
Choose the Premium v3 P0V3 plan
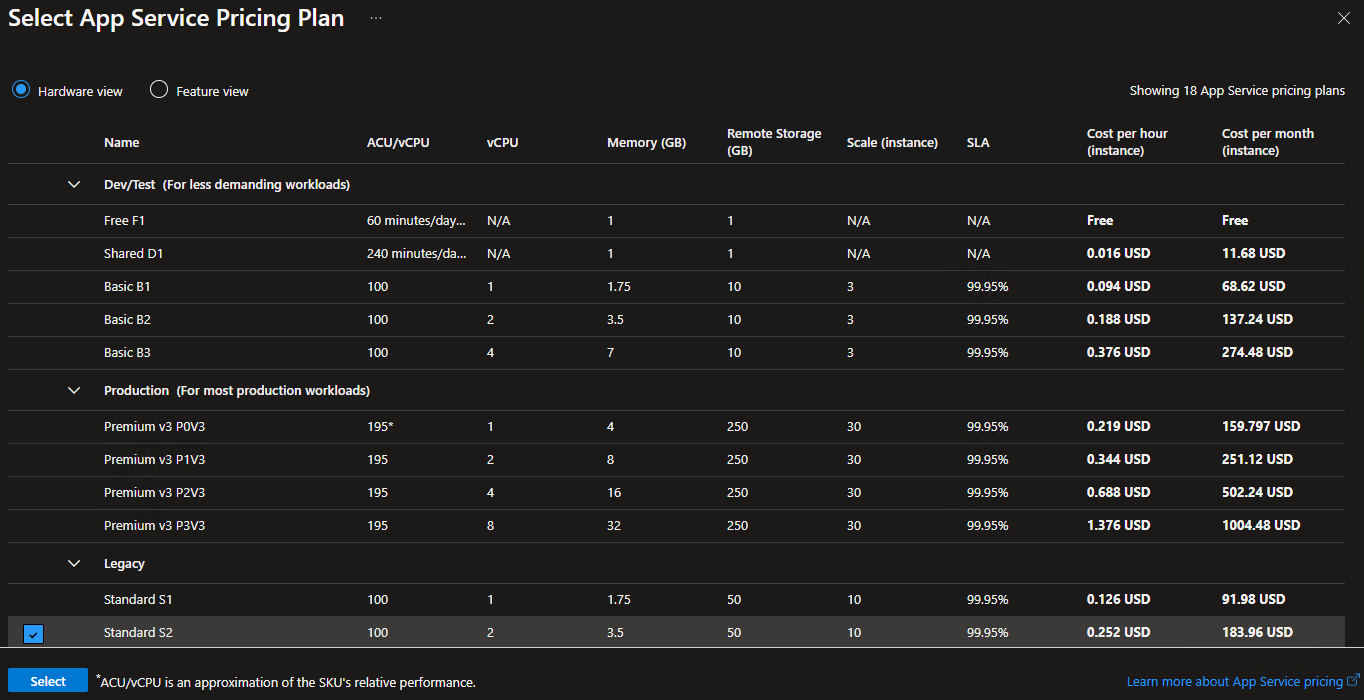pyautogui.click(x=676, y=426)
